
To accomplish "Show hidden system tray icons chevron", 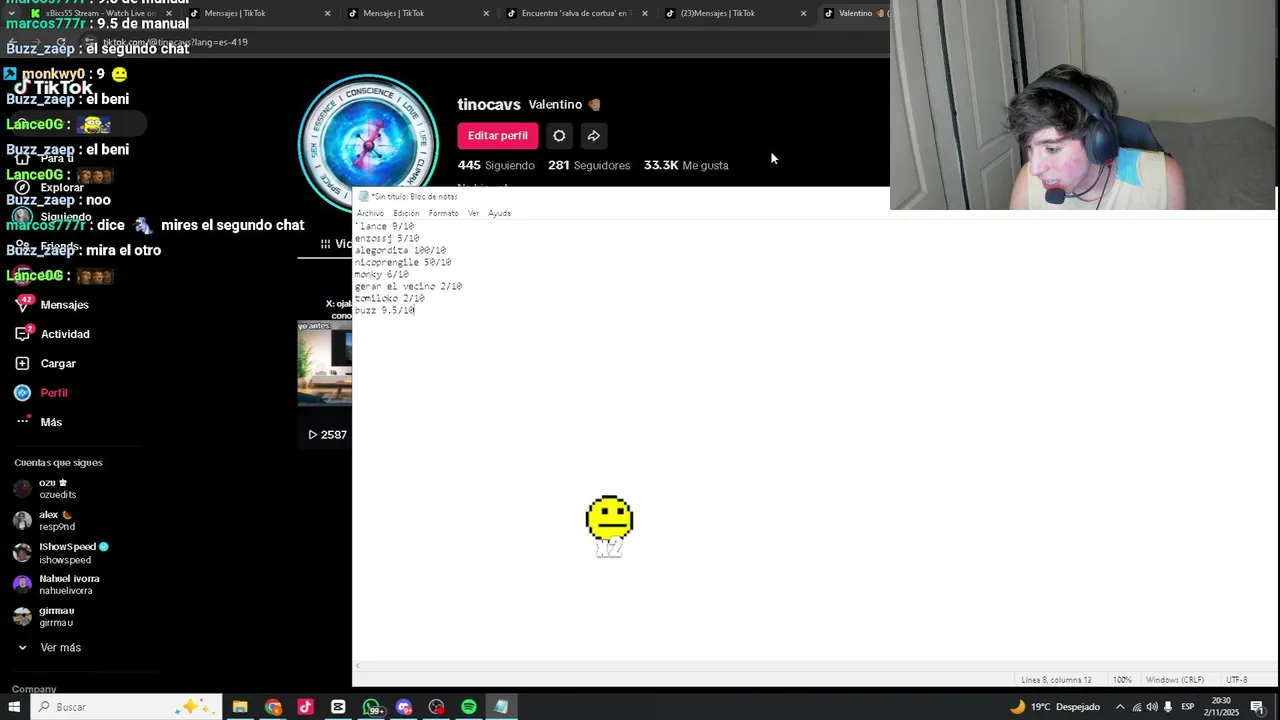I will point(1119,707).
